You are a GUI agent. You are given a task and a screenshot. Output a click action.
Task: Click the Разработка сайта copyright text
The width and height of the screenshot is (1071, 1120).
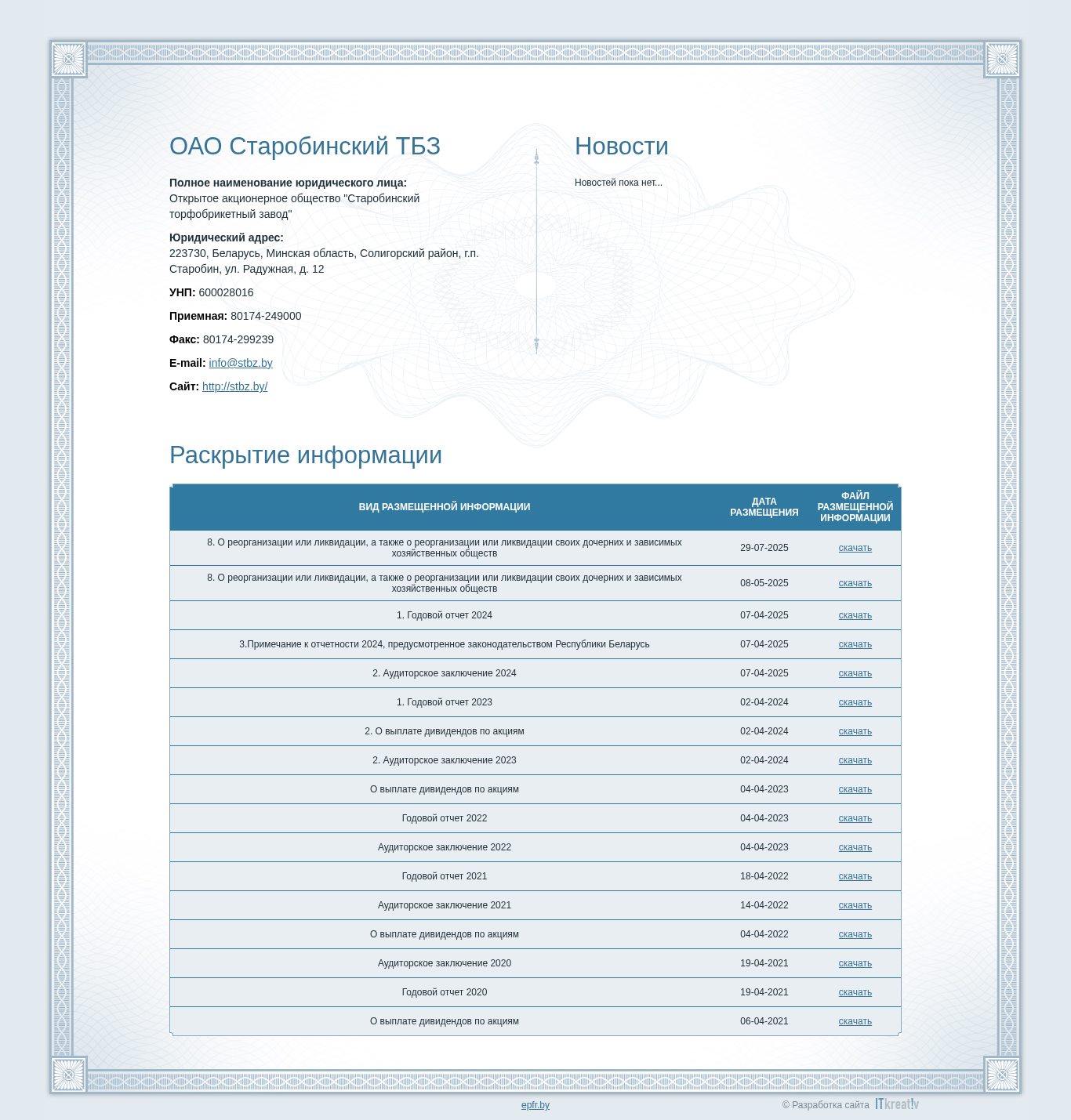point(826,1105)
